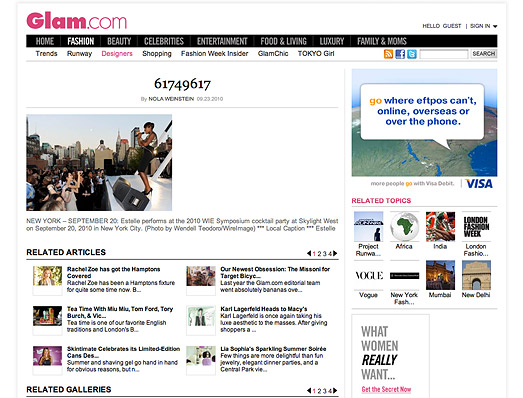The image size is (523, 398).
Task: Expand the Sign In dropdown arrow
Action: [x=495, y=26]
